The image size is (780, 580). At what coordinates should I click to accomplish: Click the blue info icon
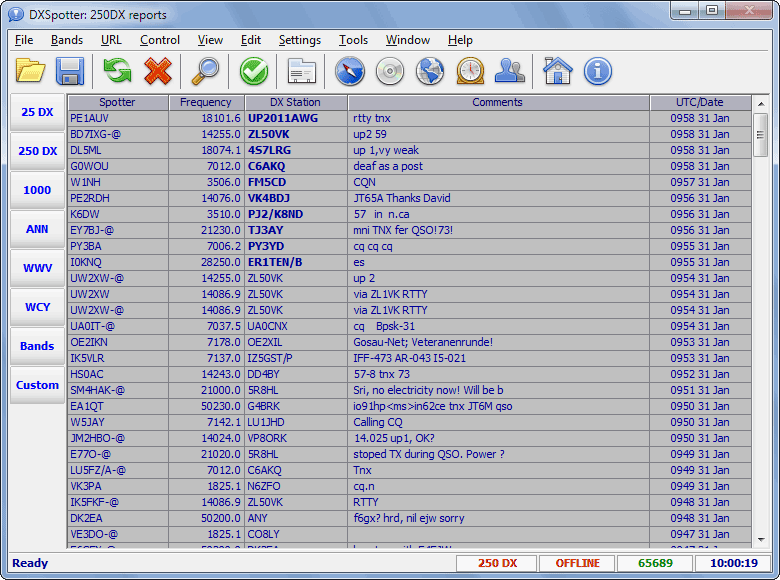tap(597, 71)
